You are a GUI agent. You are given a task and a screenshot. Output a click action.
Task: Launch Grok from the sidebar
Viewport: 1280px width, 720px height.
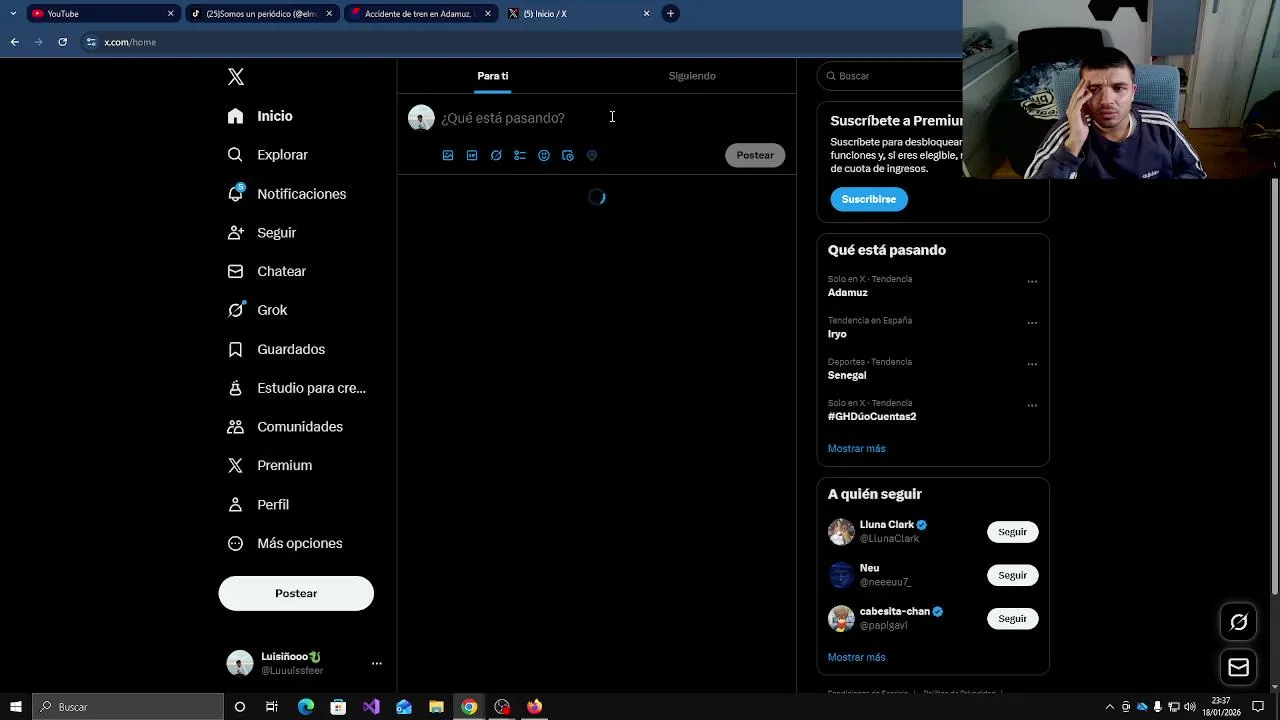(x=258, y=310)
